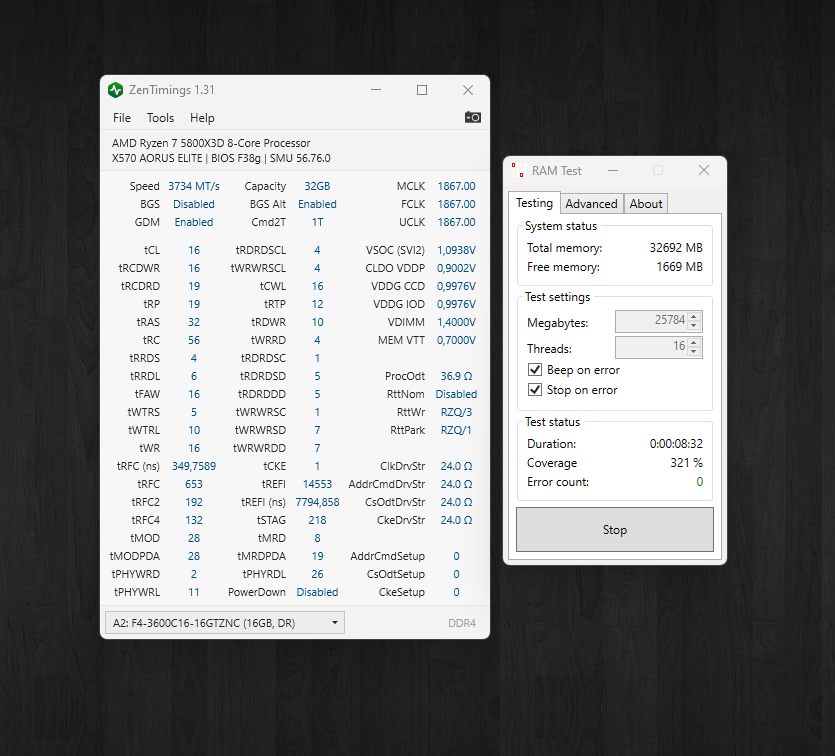
Task: Click the Total memory value 32692 MB
Action: (x=676, y=248)
